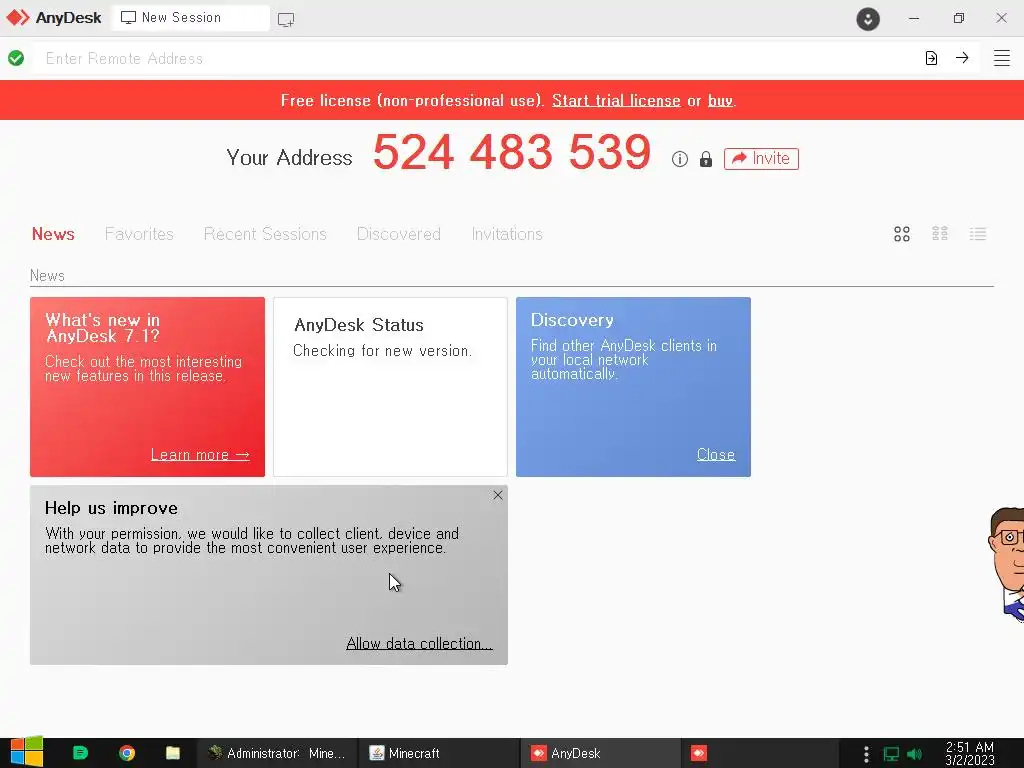Switch to Administrator Minecraft taskbar window
The width and height of the screenshot is (1024, 768).
277,753
